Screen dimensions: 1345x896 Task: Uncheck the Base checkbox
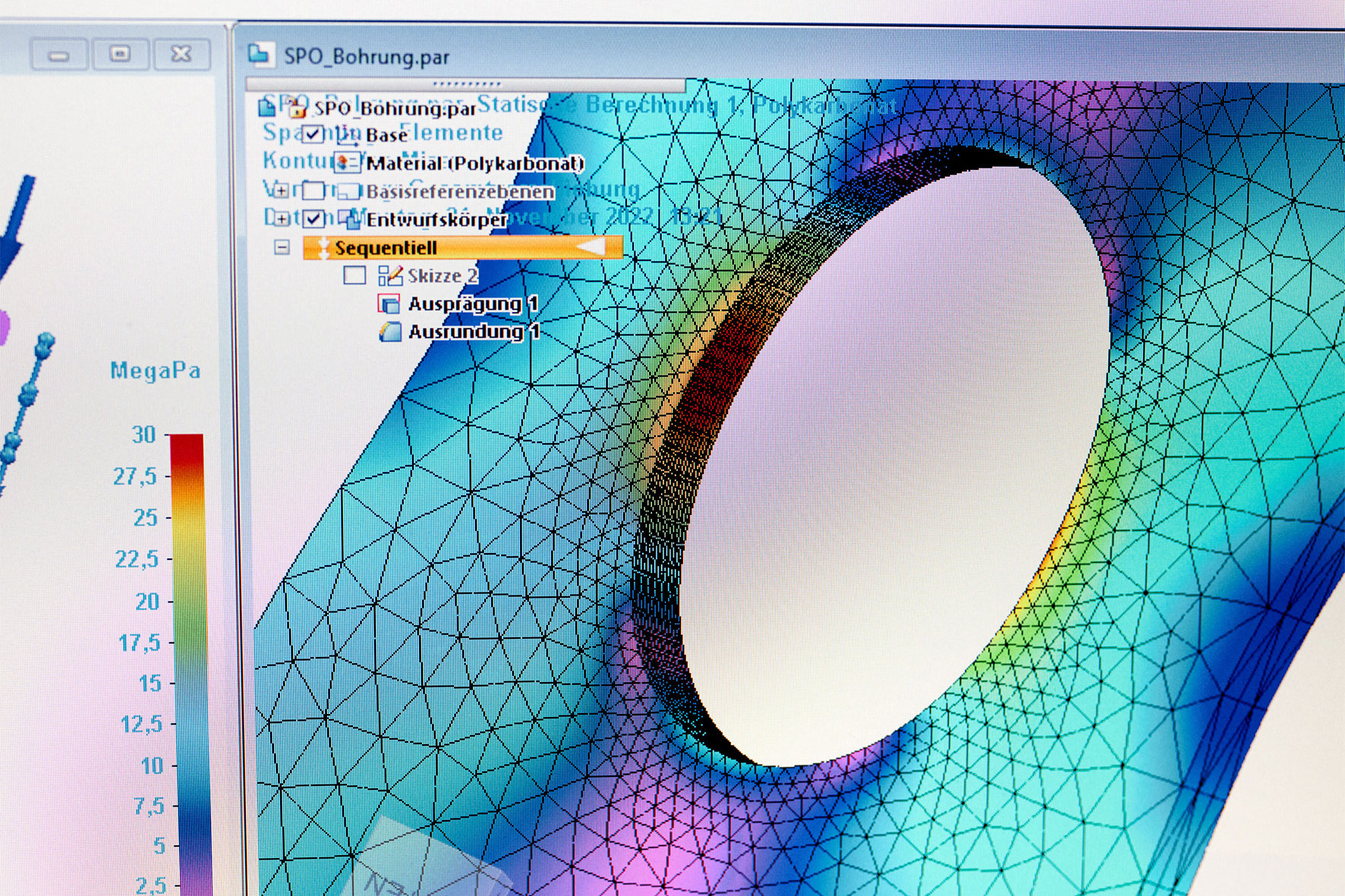(x=313, y=135)
